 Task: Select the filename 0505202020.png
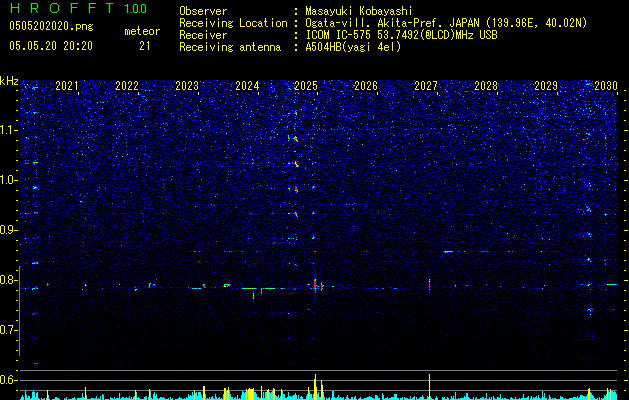[x=51, y=26]
